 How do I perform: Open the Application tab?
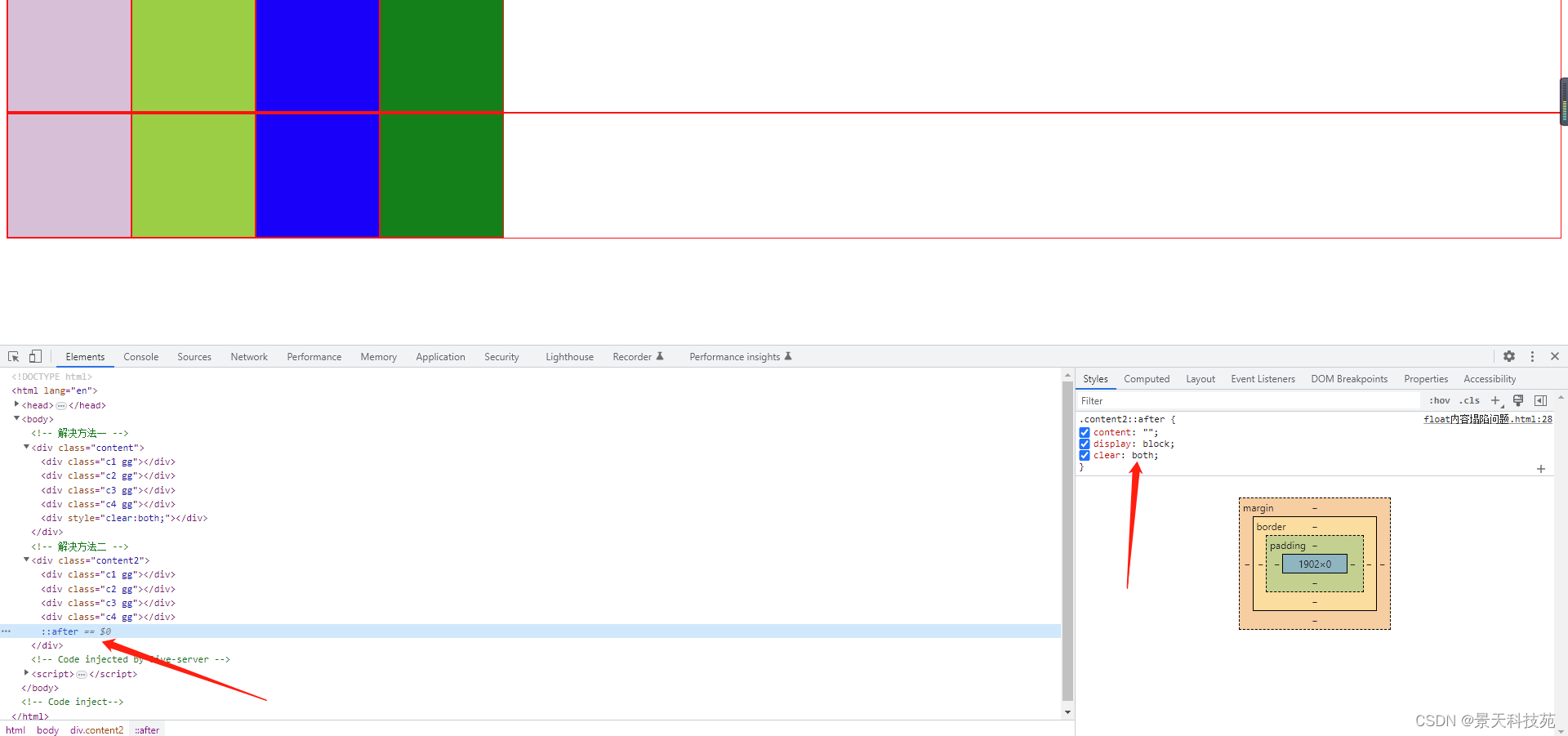(440, 357)
